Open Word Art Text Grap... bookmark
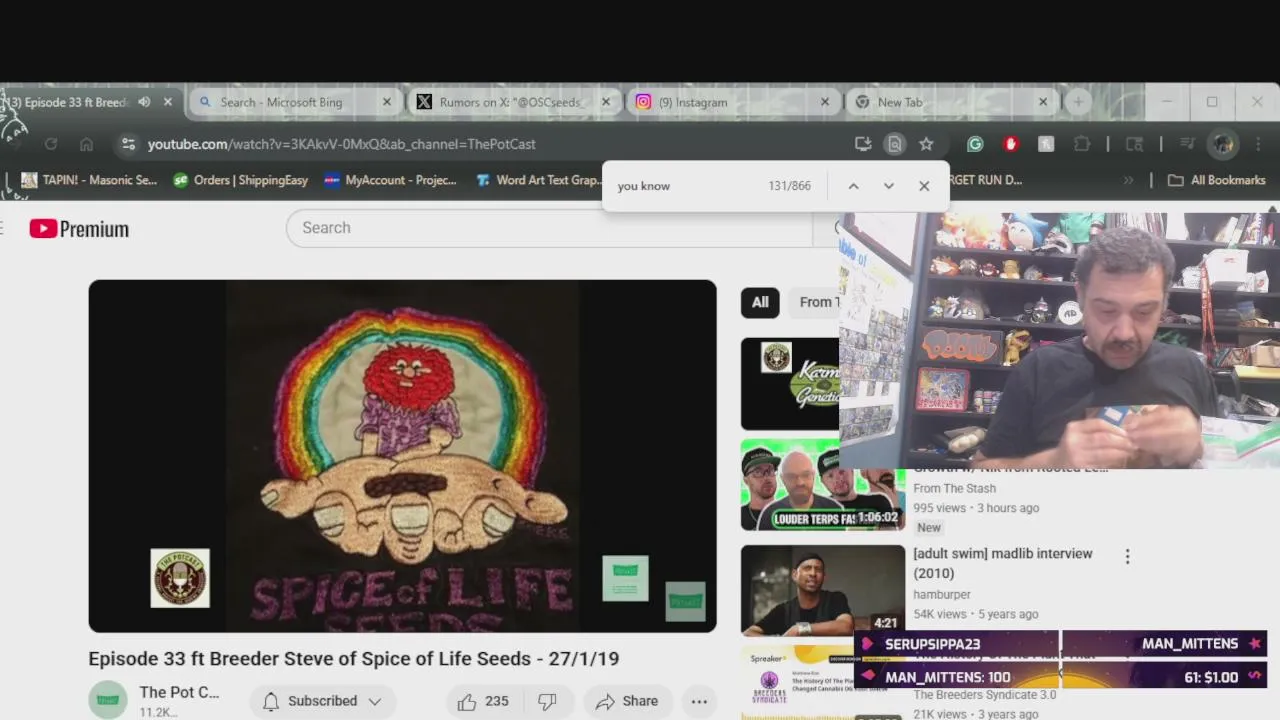 pos(538,180)
